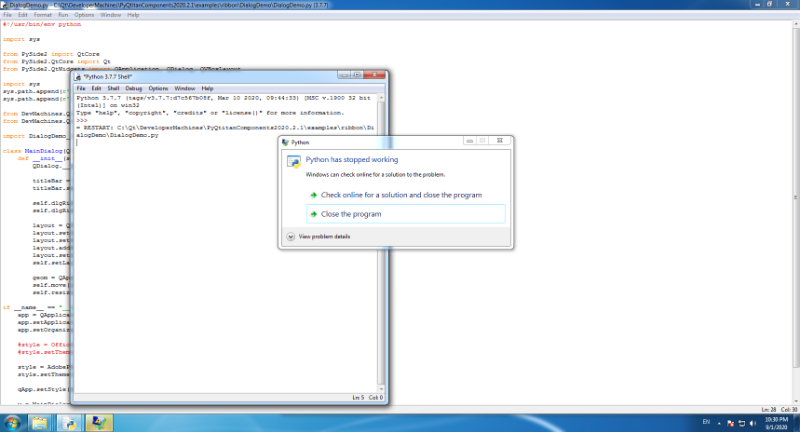The image size is (800, 432).
Task: Click the Windows Start button
Action: coord(12,423)
